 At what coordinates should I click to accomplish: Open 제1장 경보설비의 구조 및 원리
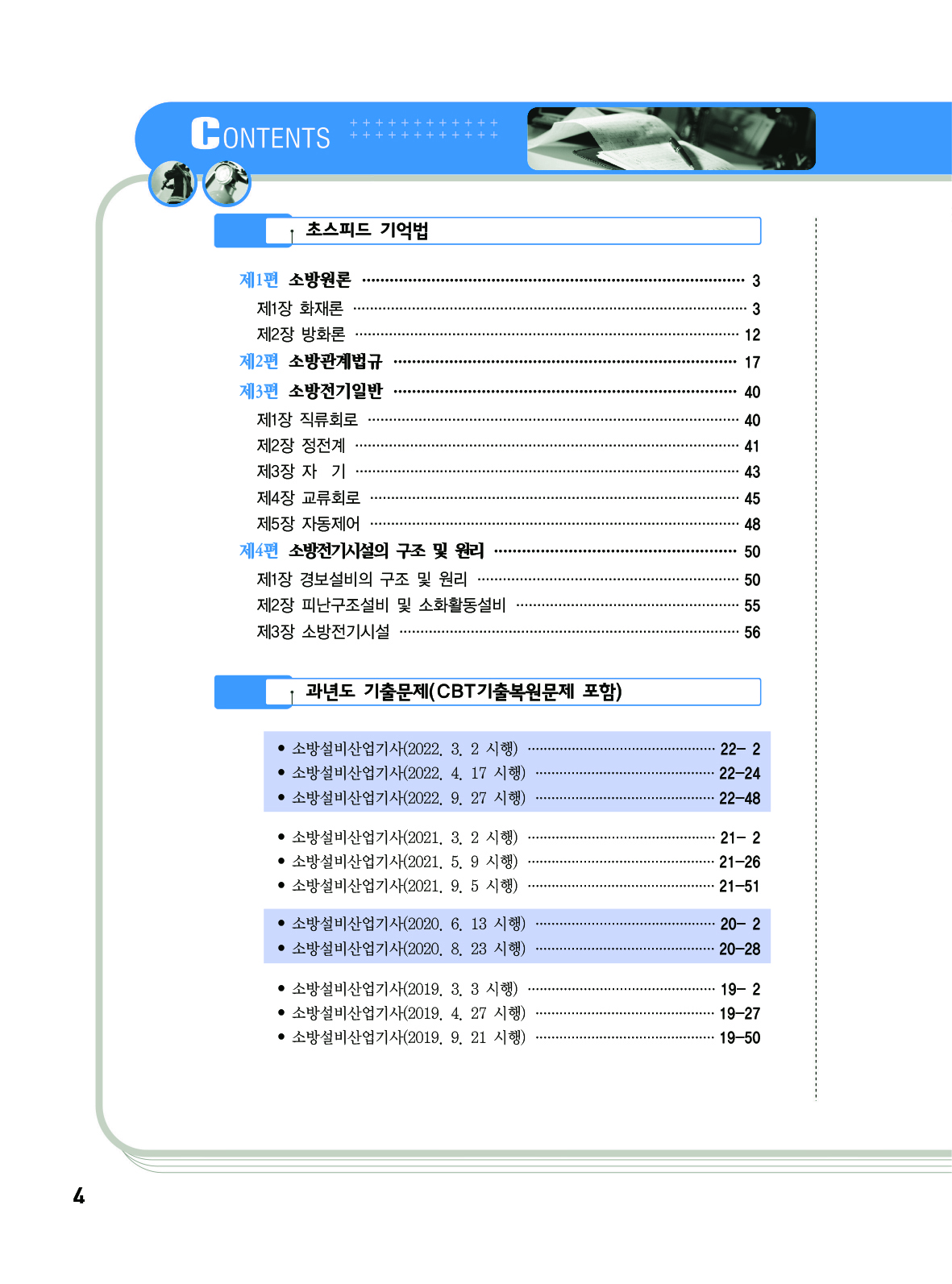509,580
